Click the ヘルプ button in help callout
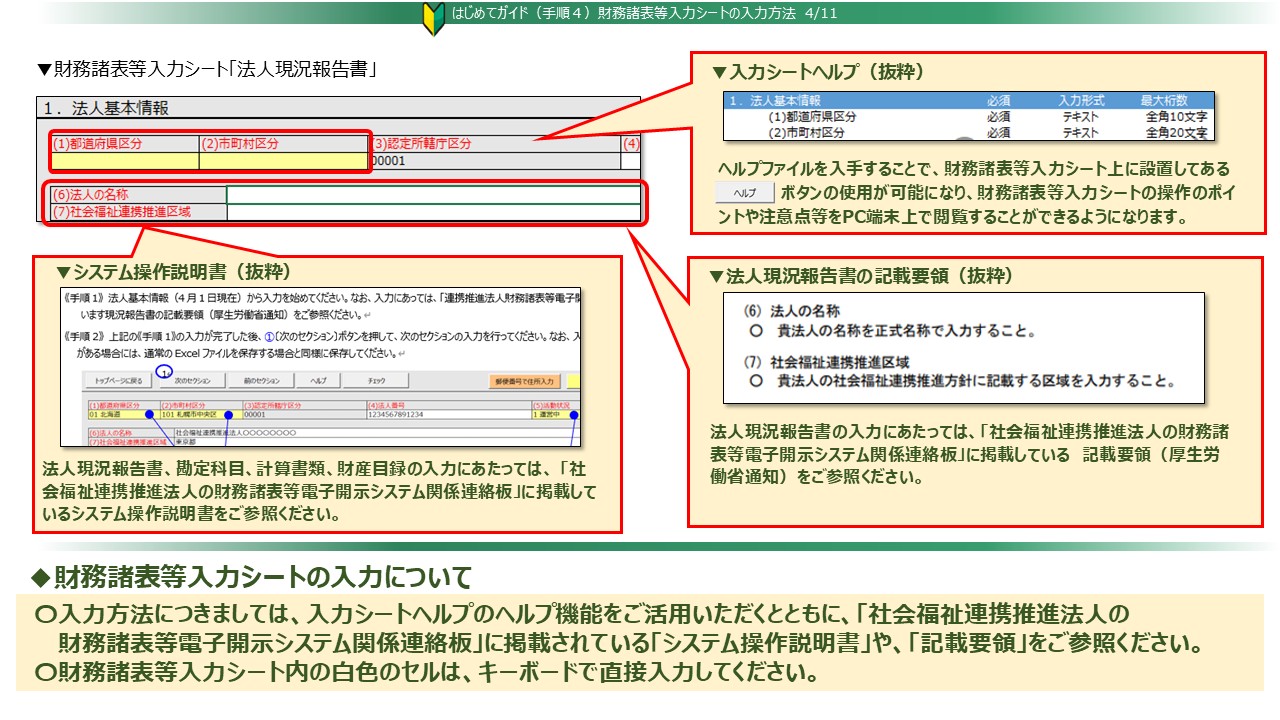Viewport: 1280px width, 720px height. tap(745, 193)
